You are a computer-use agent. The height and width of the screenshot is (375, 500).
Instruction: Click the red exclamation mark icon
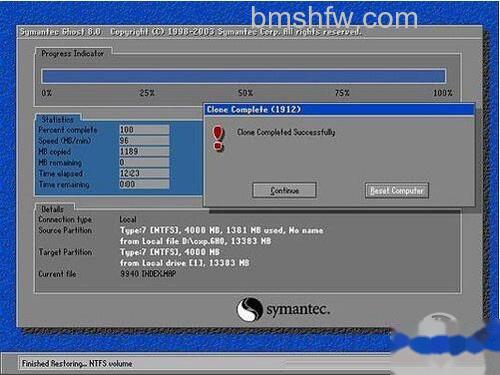[218, 139]
